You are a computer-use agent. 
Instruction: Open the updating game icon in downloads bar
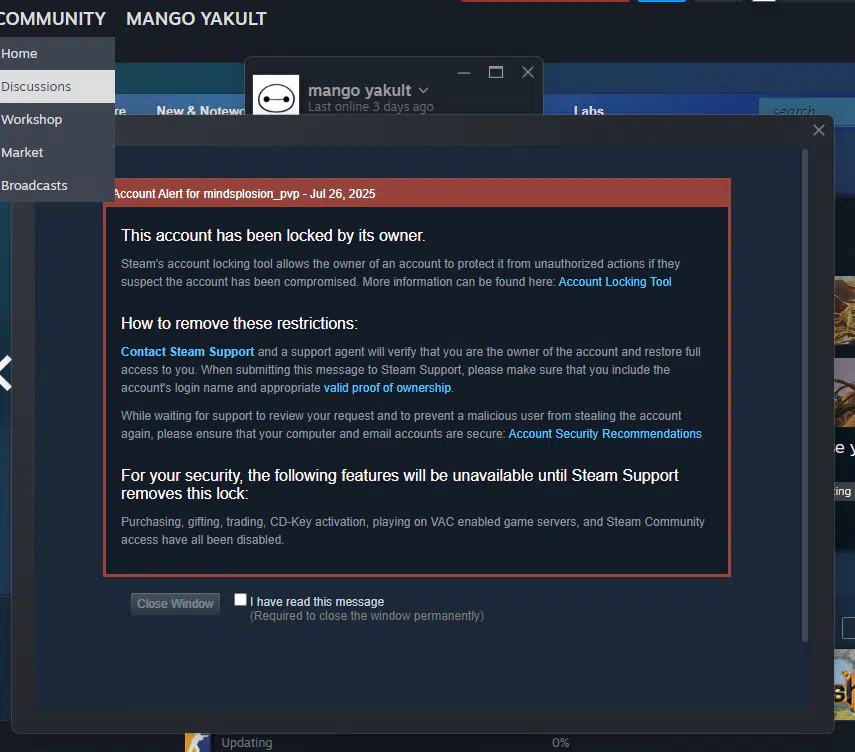(x=197, y=743)
